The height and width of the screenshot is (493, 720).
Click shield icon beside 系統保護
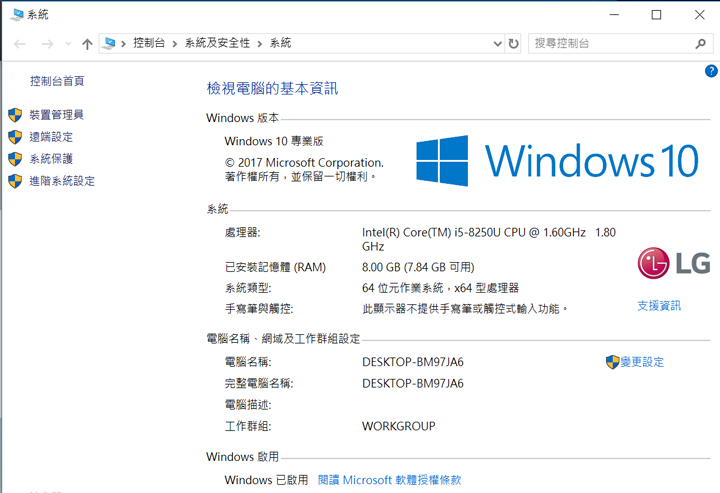point(15,159)
